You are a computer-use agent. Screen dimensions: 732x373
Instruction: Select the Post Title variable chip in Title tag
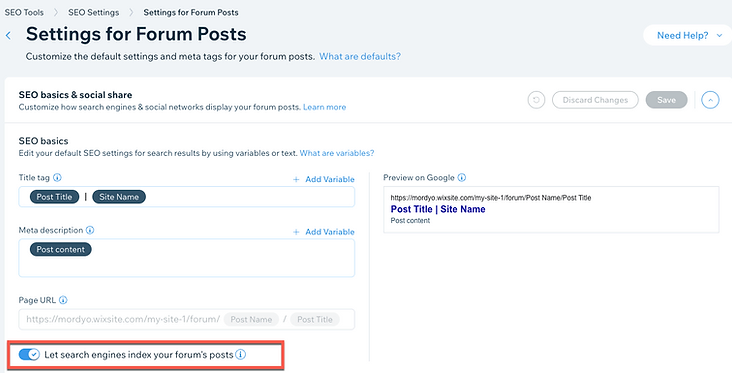(x=55, y=197)
